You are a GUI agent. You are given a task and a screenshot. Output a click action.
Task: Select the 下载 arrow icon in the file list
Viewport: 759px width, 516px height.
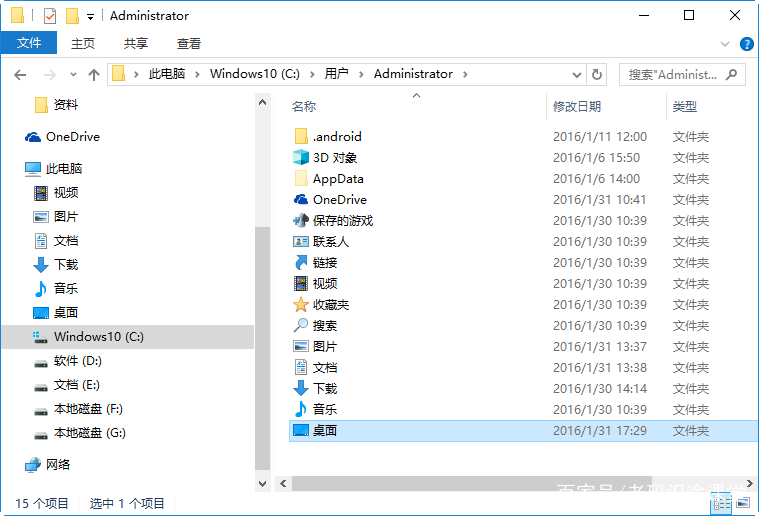(x=301, y=388)
